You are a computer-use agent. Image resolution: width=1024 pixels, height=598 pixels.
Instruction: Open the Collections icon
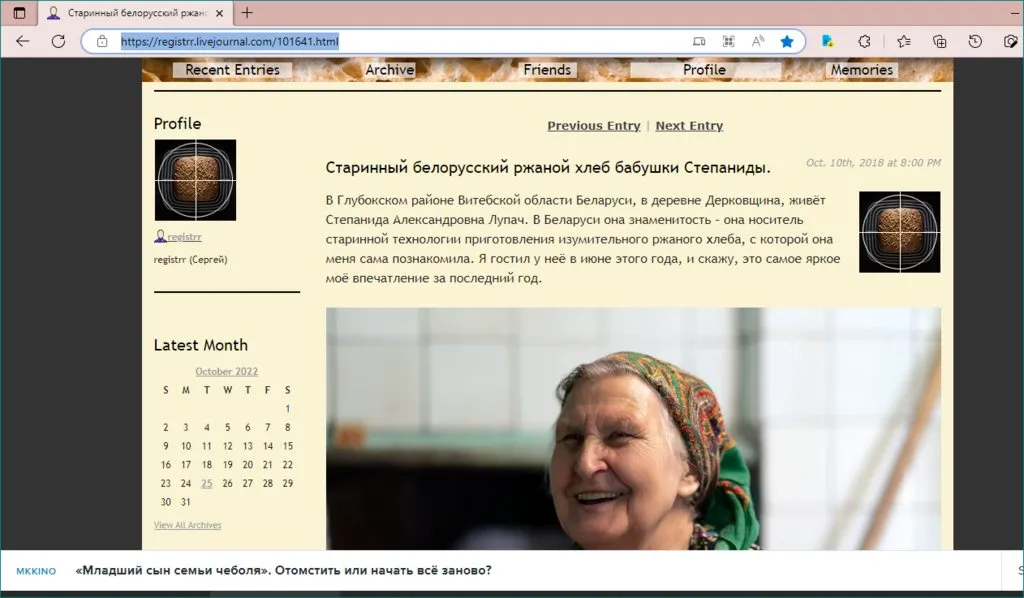pos(939,41)
